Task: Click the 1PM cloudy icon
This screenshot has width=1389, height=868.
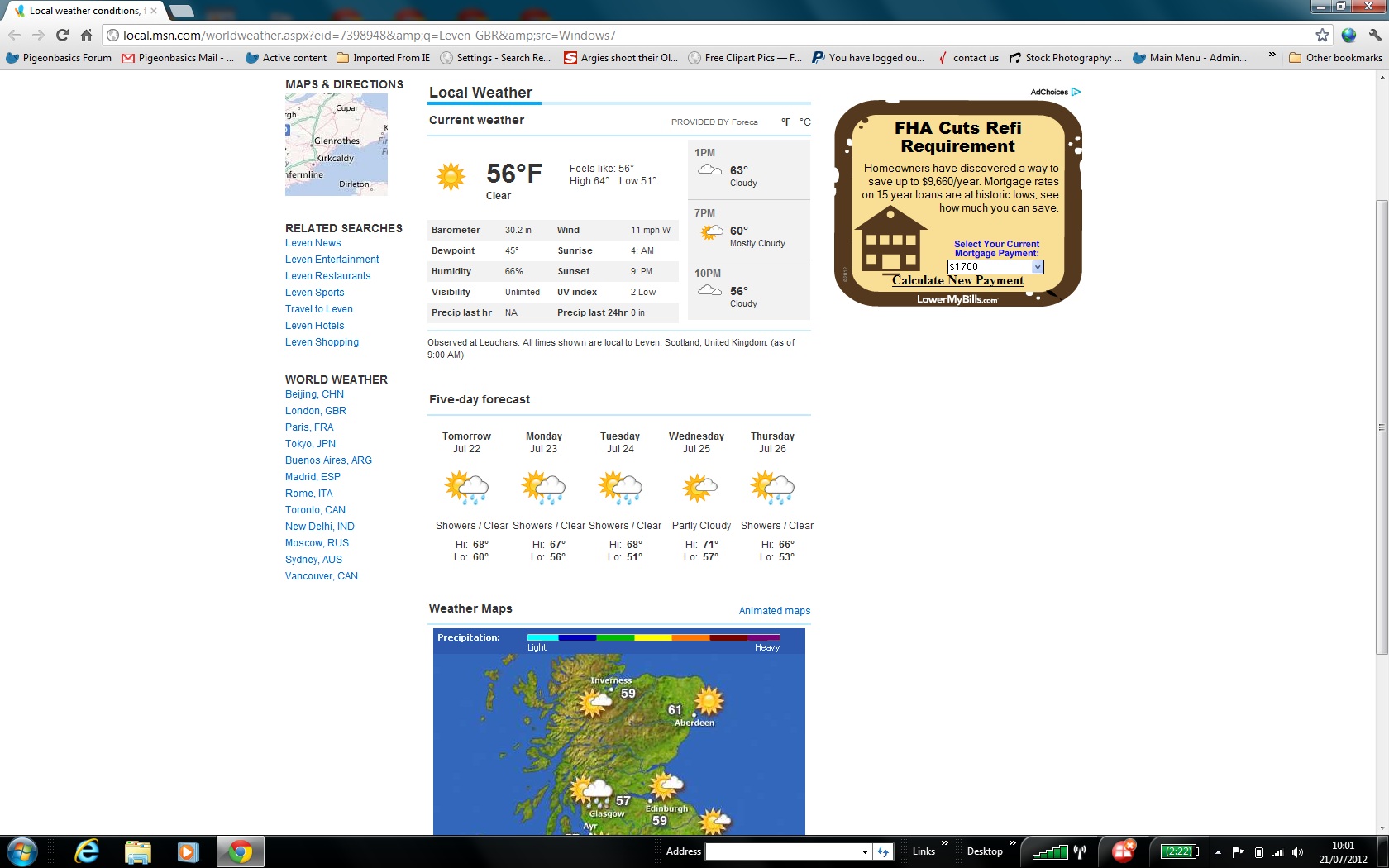Action: 709,169
